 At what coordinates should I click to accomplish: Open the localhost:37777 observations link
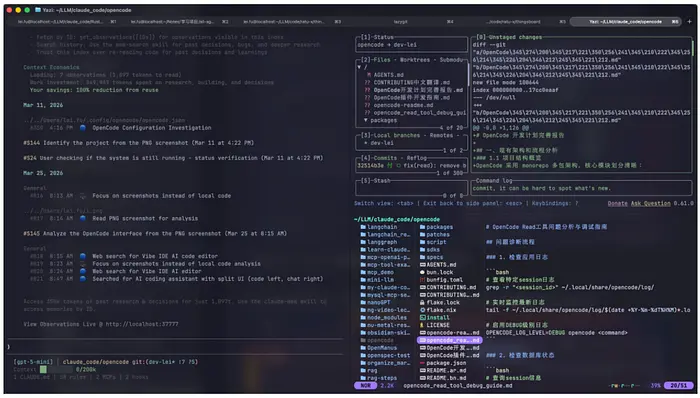142,324
